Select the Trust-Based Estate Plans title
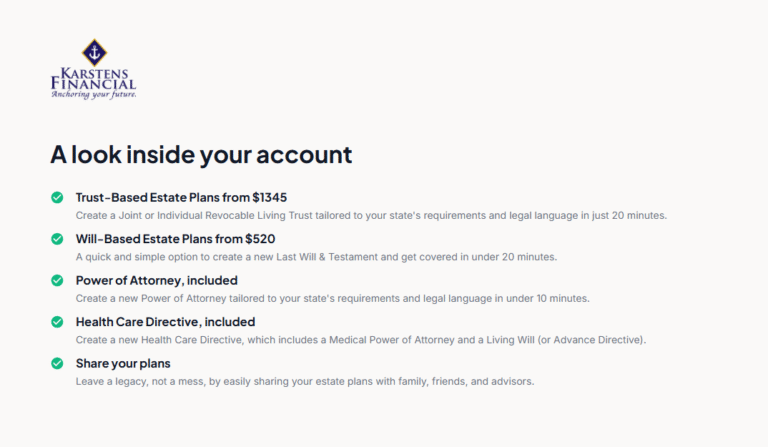Image resolution: width=768 pixels, height=447 pixels. click(x=181, y=197)
